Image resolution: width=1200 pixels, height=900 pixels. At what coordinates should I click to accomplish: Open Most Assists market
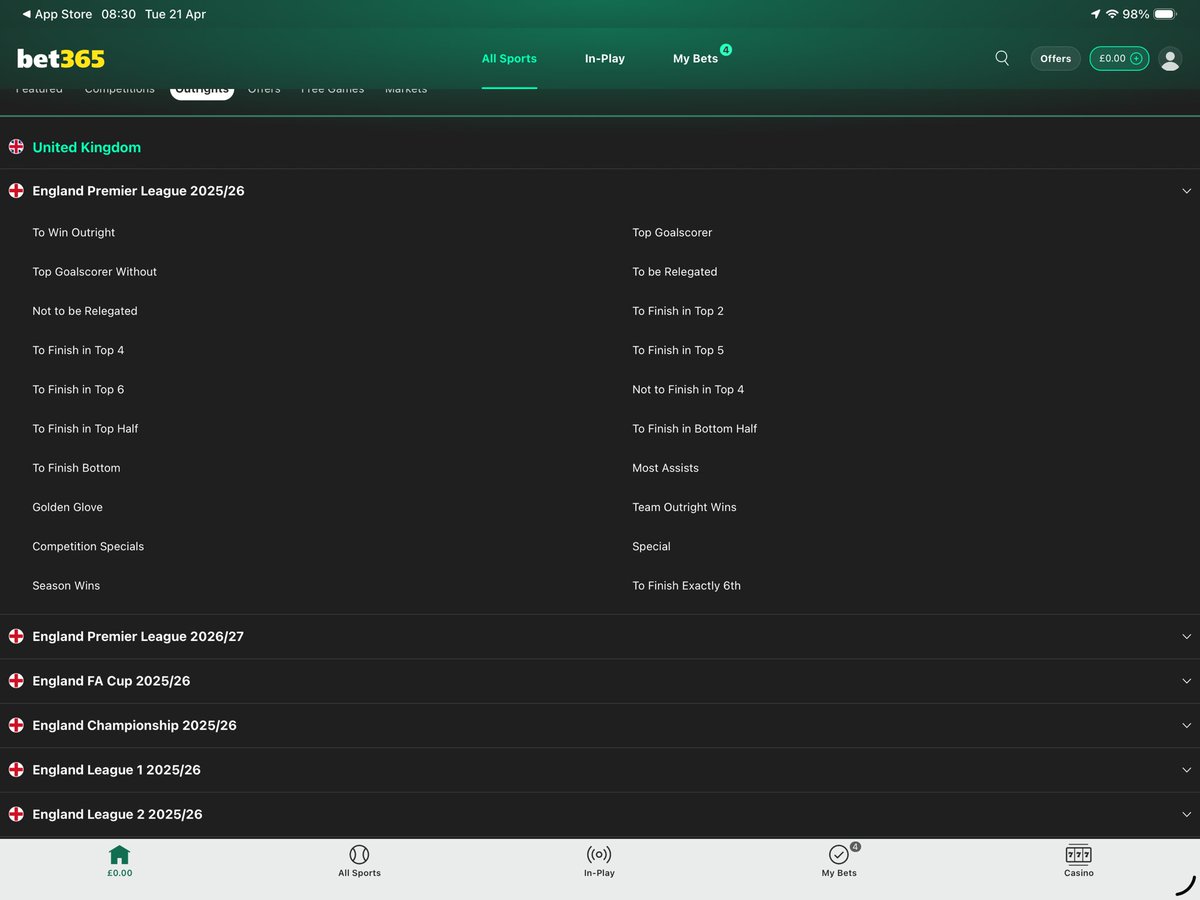point(665,468)
